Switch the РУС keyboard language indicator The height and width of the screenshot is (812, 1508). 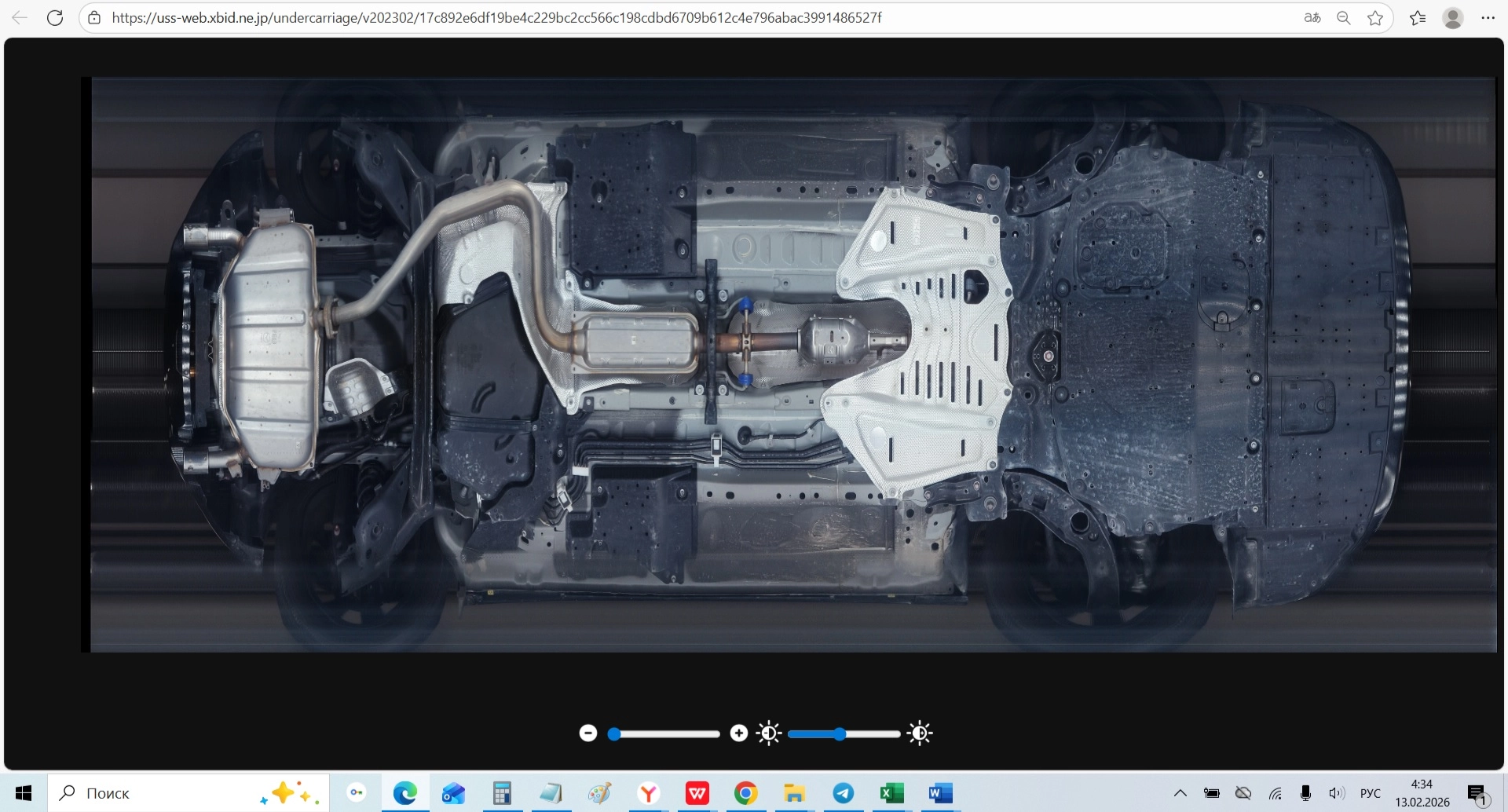(1370, 793)
